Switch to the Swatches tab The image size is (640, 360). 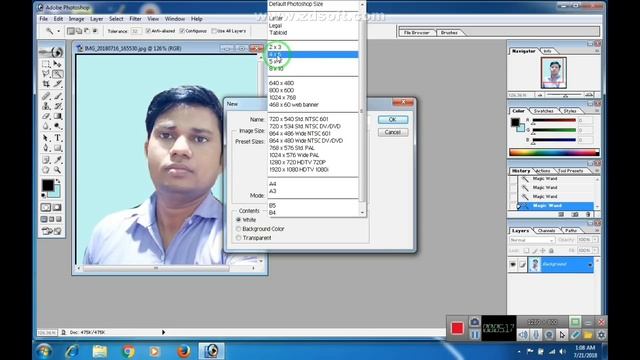click(x=543, y=111)
